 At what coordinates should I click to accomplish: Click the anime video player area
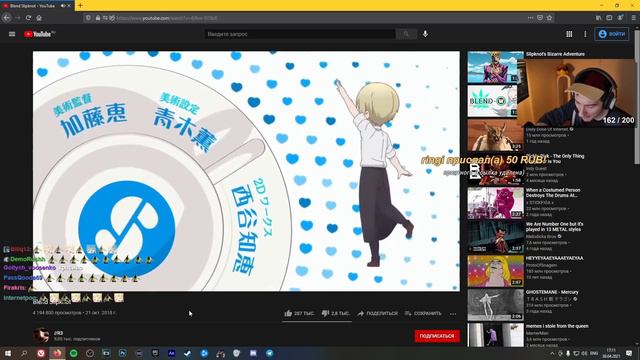[x=246, y=171]
